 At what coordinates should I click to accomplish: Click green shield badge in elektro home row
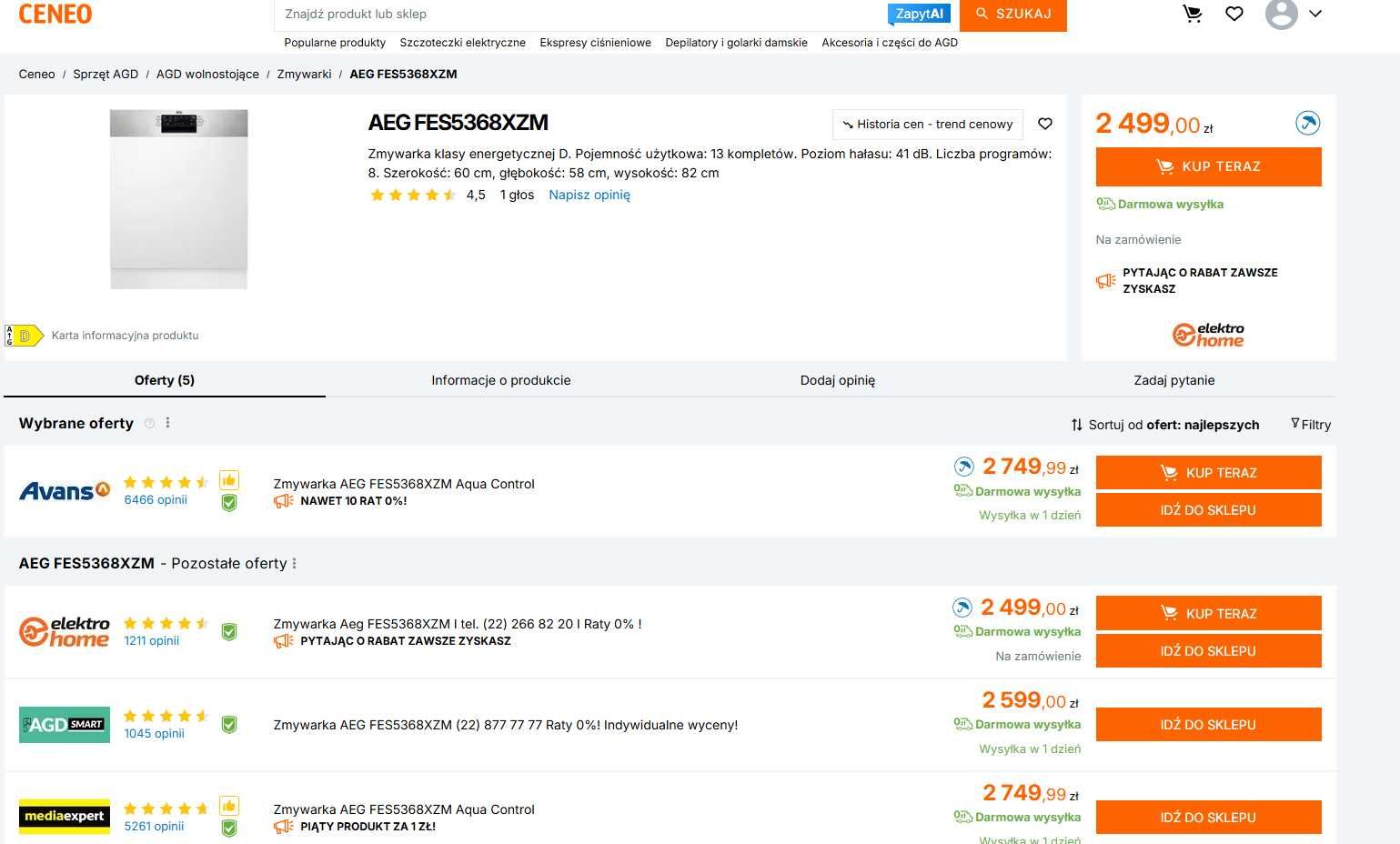229,631
